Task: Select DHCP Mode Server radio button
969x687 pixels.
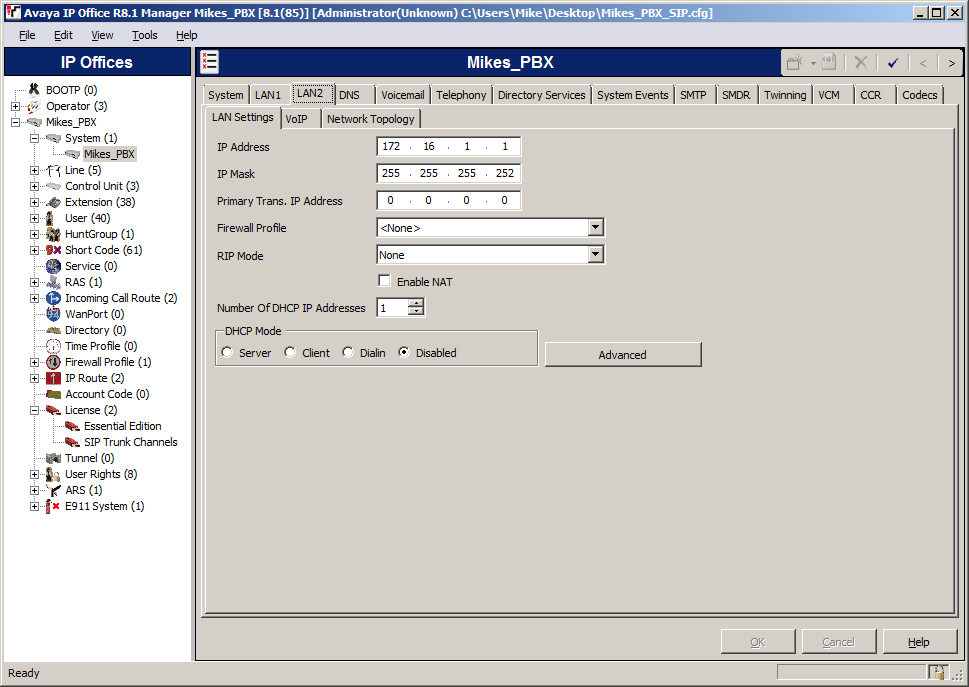Action: click(x=227, y=352)
